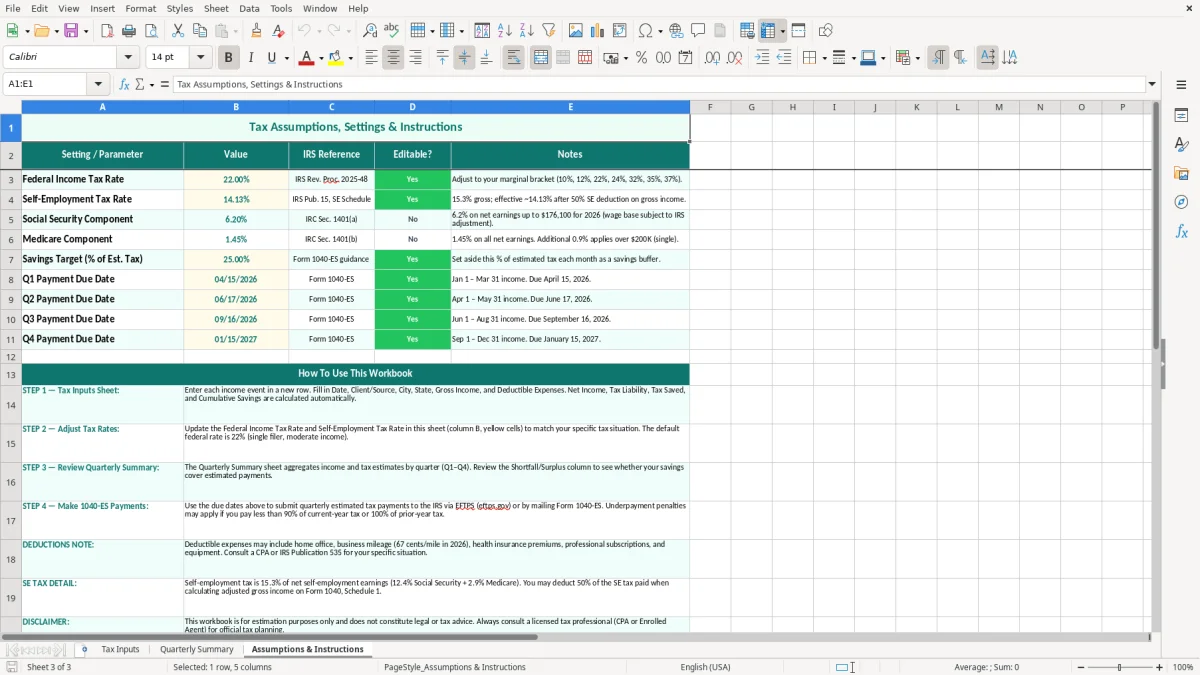Open the underline style dropdown arrow
The image size is (1200, 675).
tap(286, 58)
